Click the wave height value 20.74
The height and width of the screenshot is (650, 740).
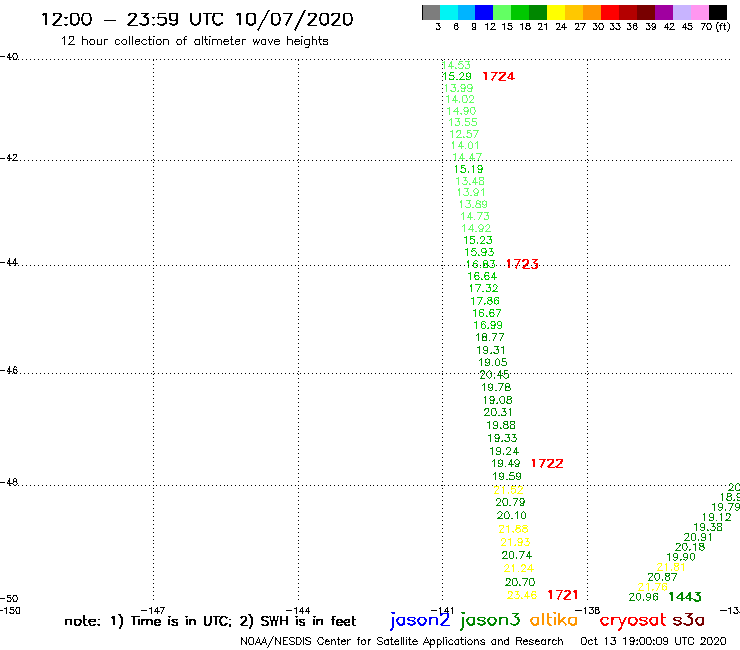[517, 556]
